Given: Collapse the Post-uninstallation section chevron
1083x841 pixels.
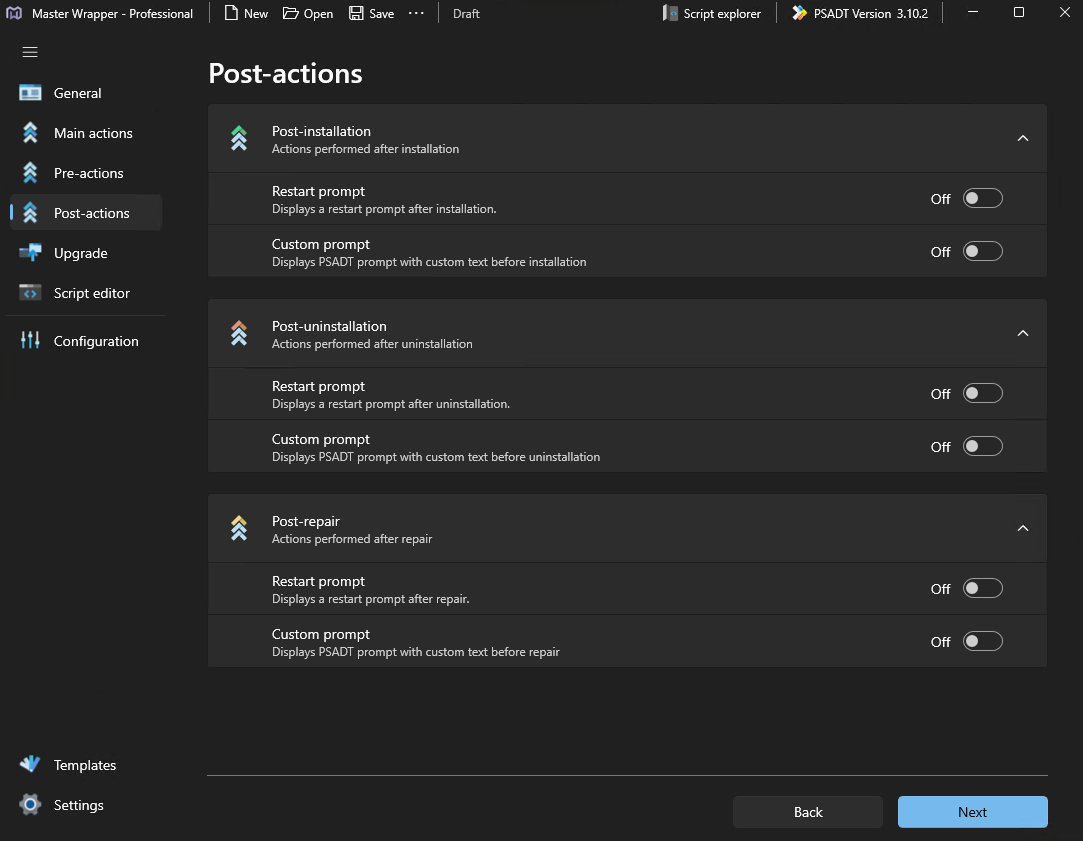Looking at the screenshot, I should 1023,334.
